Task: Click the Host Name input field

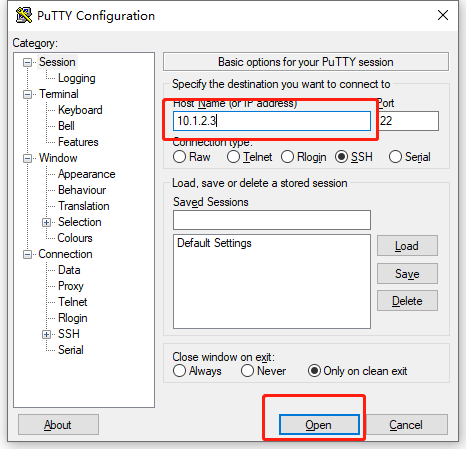Action: [272, 121]
